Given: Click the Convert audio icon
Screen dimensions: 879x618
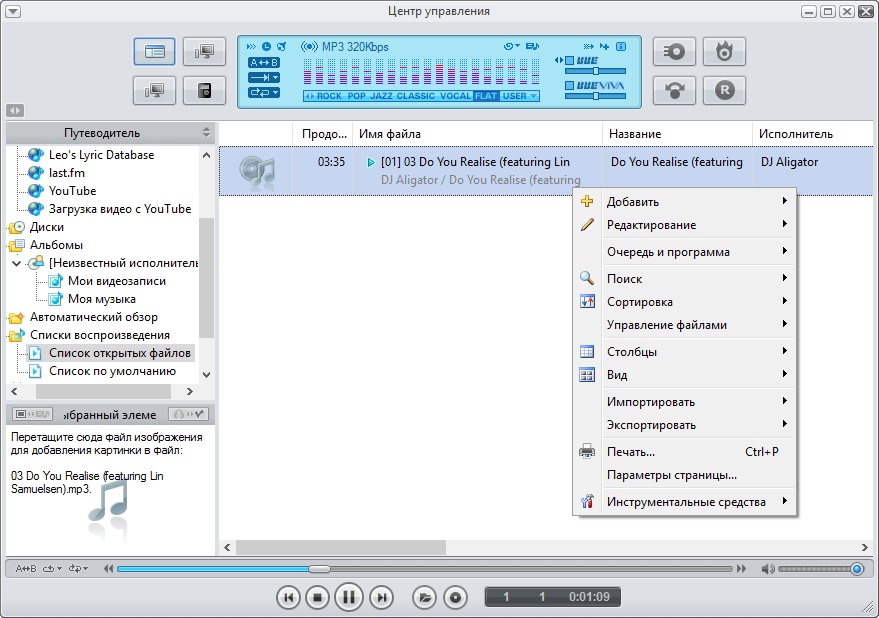Looking at the screenshot, I should pyautogui.click(x=674, y=90).
